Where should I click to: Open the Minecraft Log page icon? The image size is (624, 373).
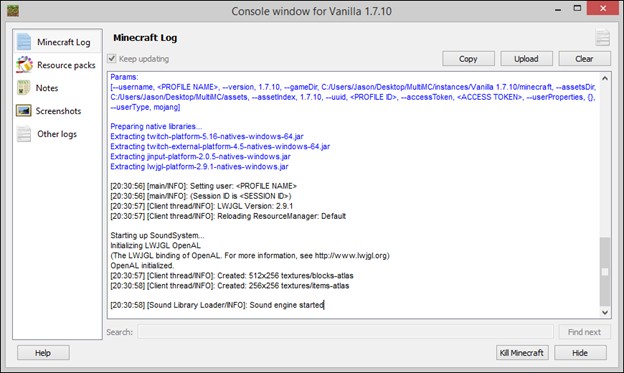(x=24, y=42)
